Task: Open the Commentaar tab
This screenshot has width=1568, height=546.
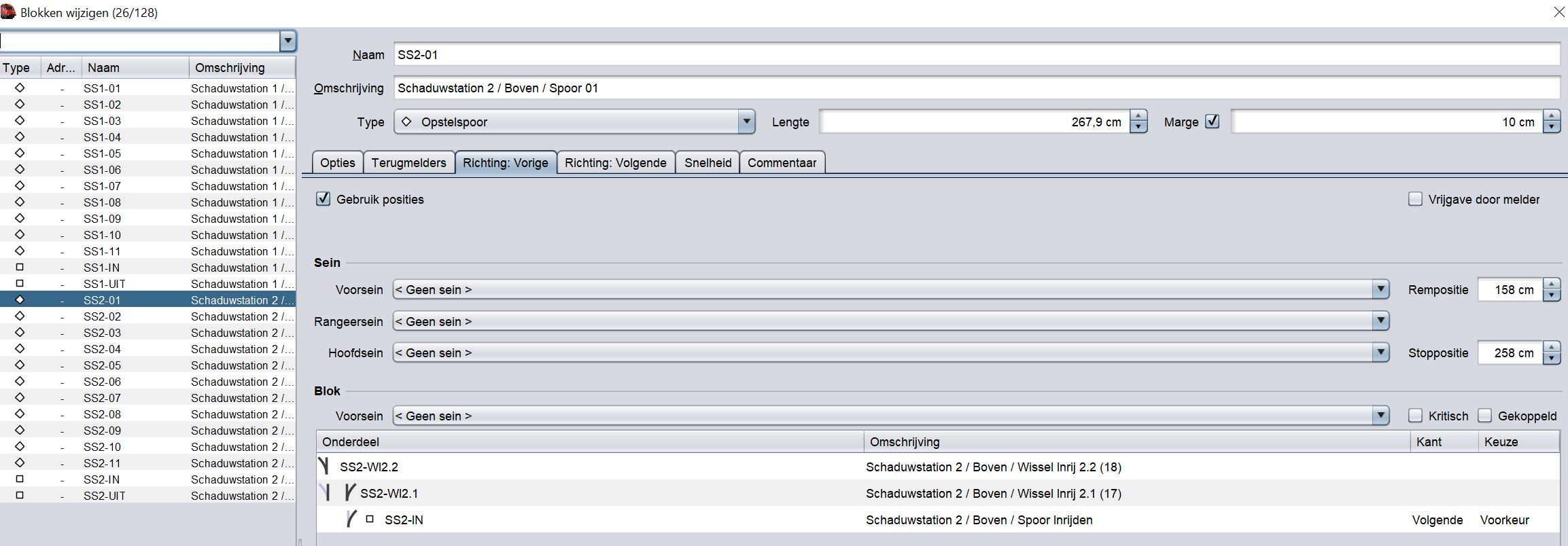Action: pyautogui.click(x=782, y=162)
